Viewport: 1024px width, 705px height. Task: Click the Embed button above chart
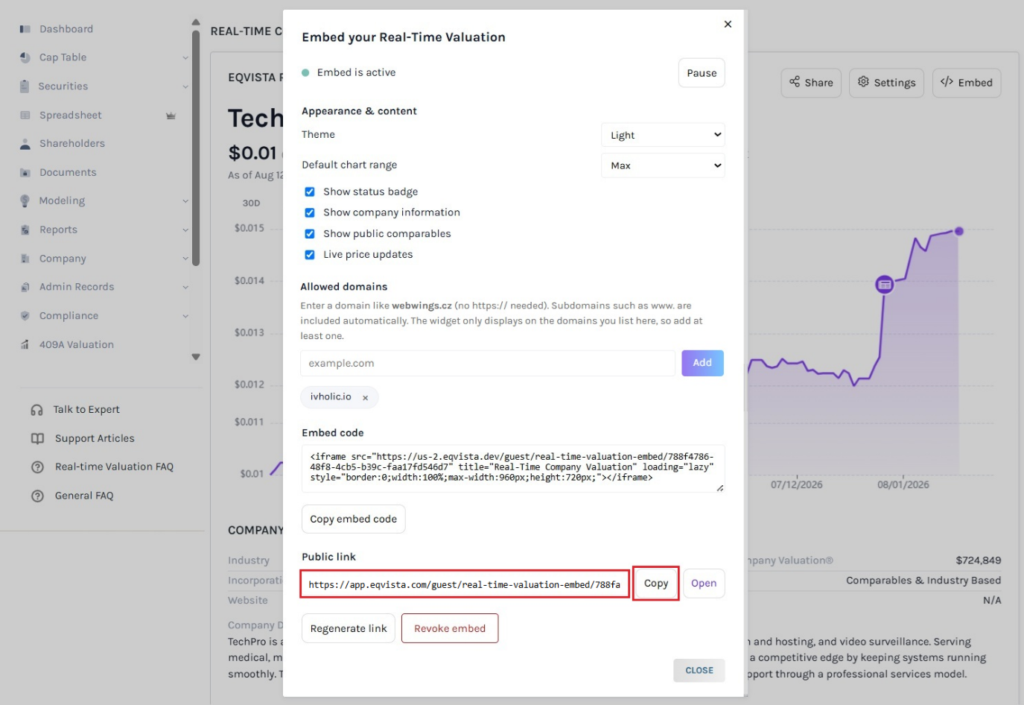click(x=967, y=83)
